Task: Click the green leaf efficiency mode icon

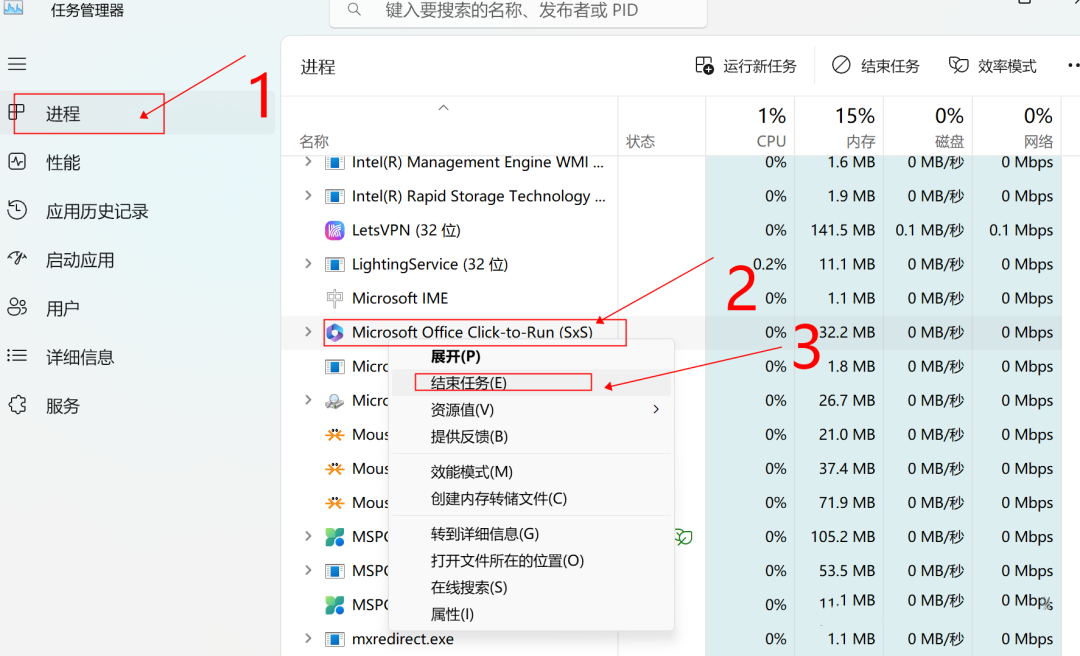Action: 683,537
